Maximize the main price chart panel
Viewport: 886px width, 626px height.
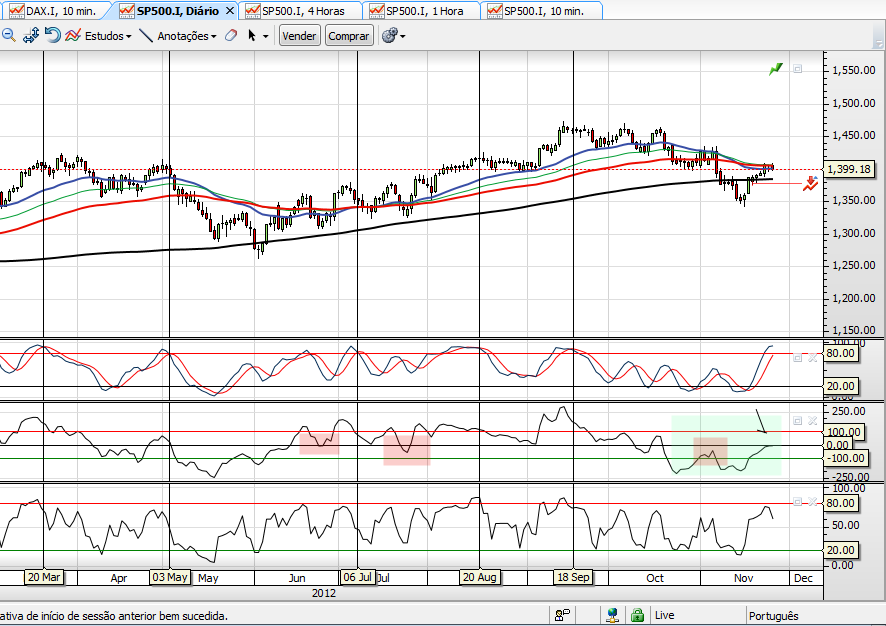[x=797, y=69]
